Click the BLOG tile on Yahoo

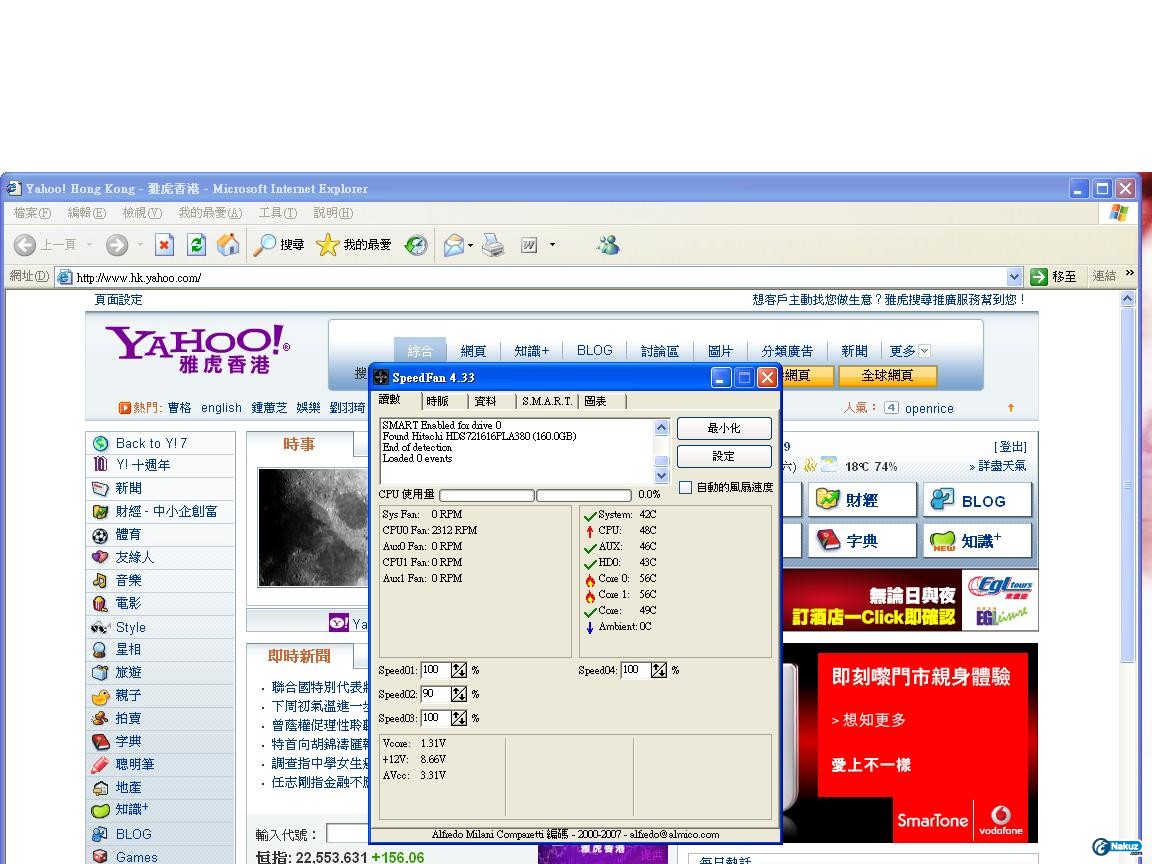click(977, 500)
